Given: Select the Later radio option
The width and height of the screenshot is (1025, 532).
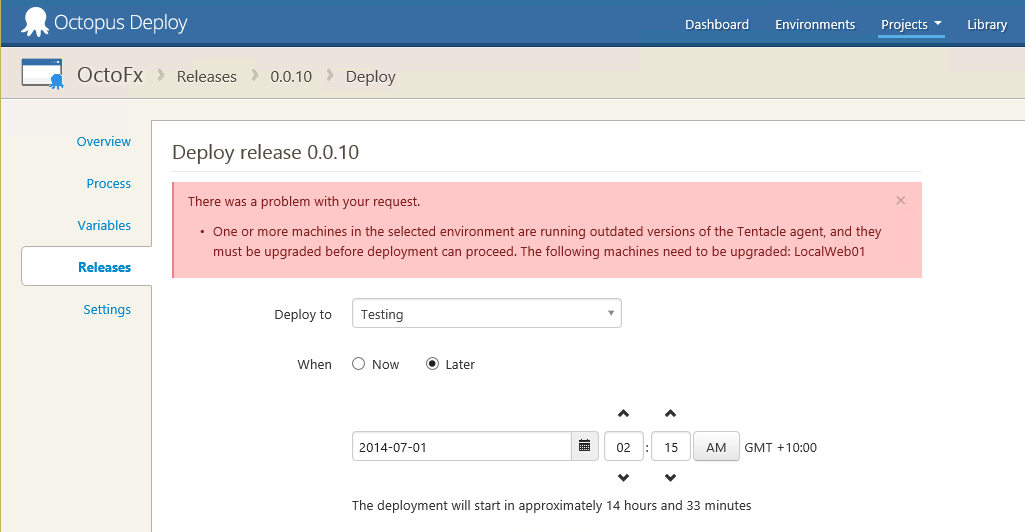Looking at the screenshot, I should pyautogui.click(x=433, y=364).
